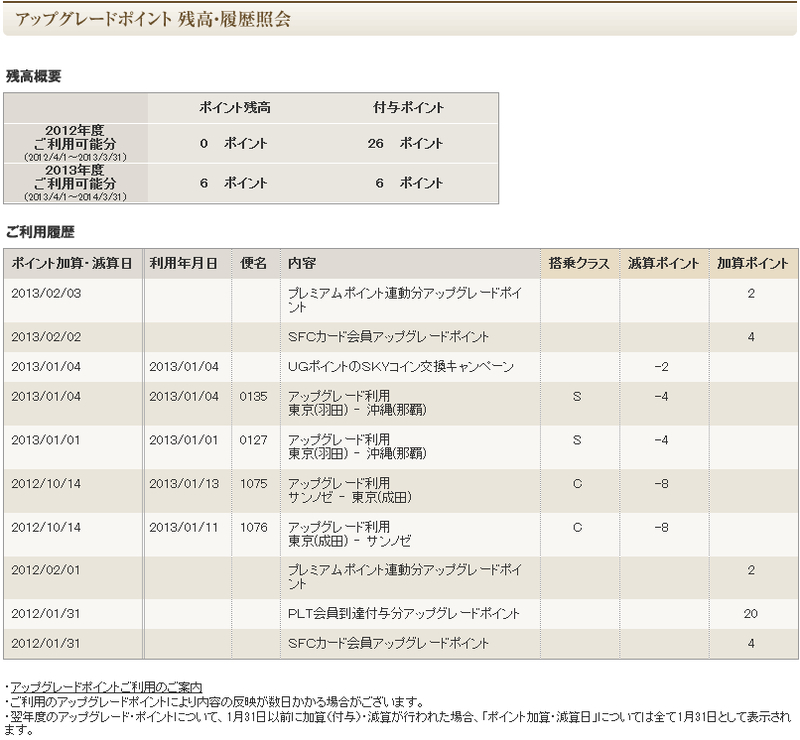800x740 pixels.
Task: Click flight number 1076
Action: (x=254, y=527)
